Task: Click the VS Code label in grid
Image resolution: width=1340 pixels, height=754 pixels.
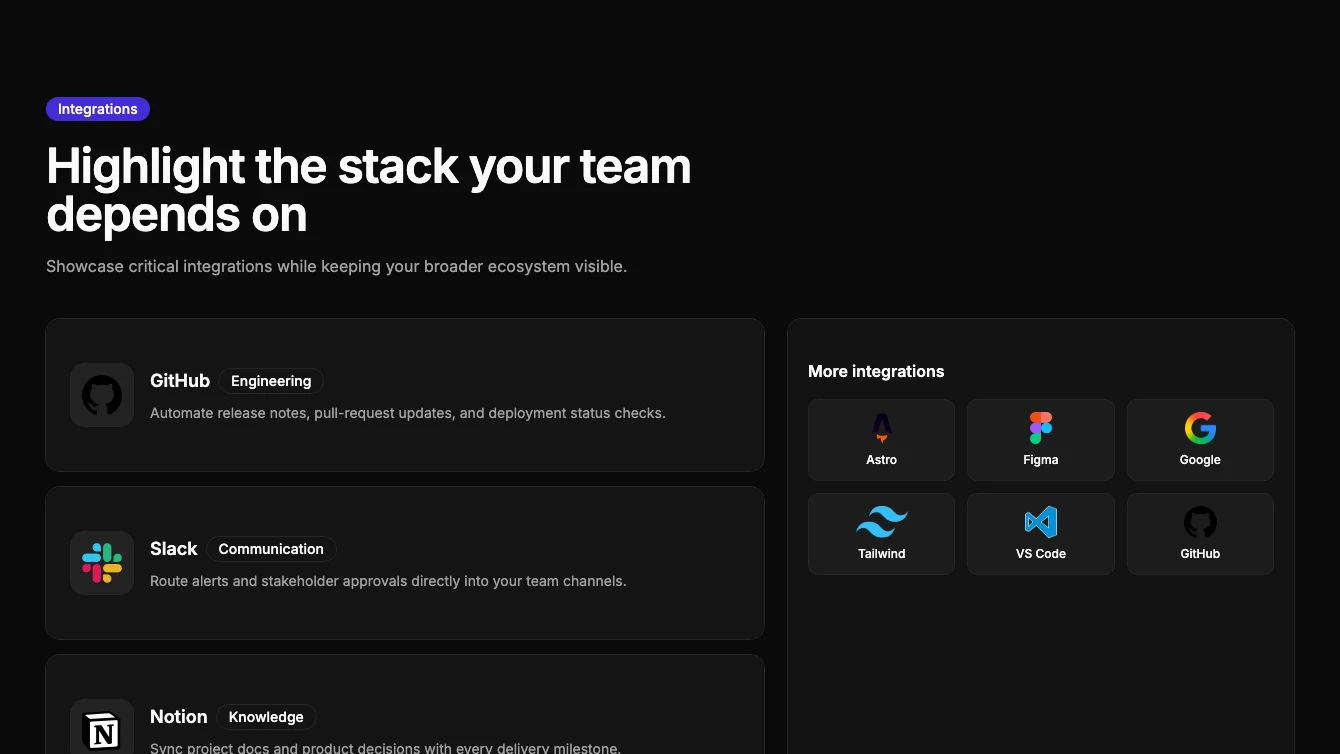Action: click(1040, 554)
